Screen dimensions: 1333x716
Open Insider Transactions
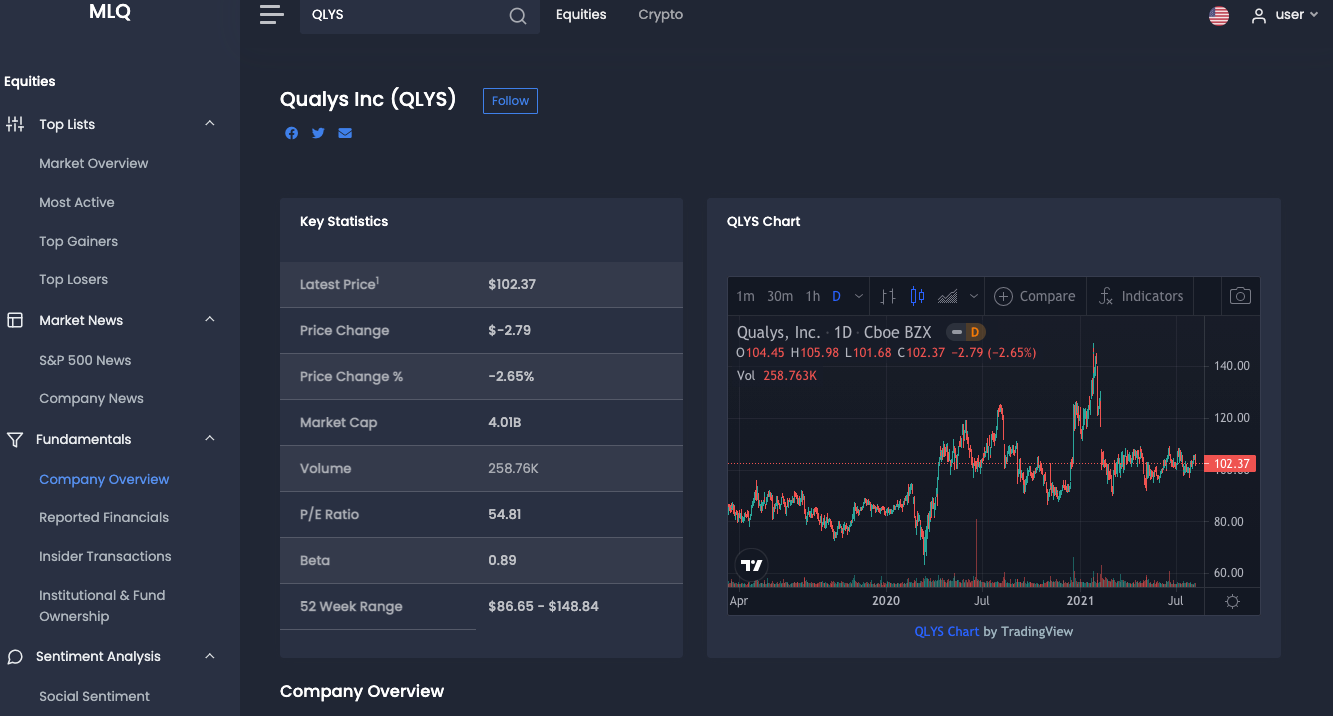point(106,557)
